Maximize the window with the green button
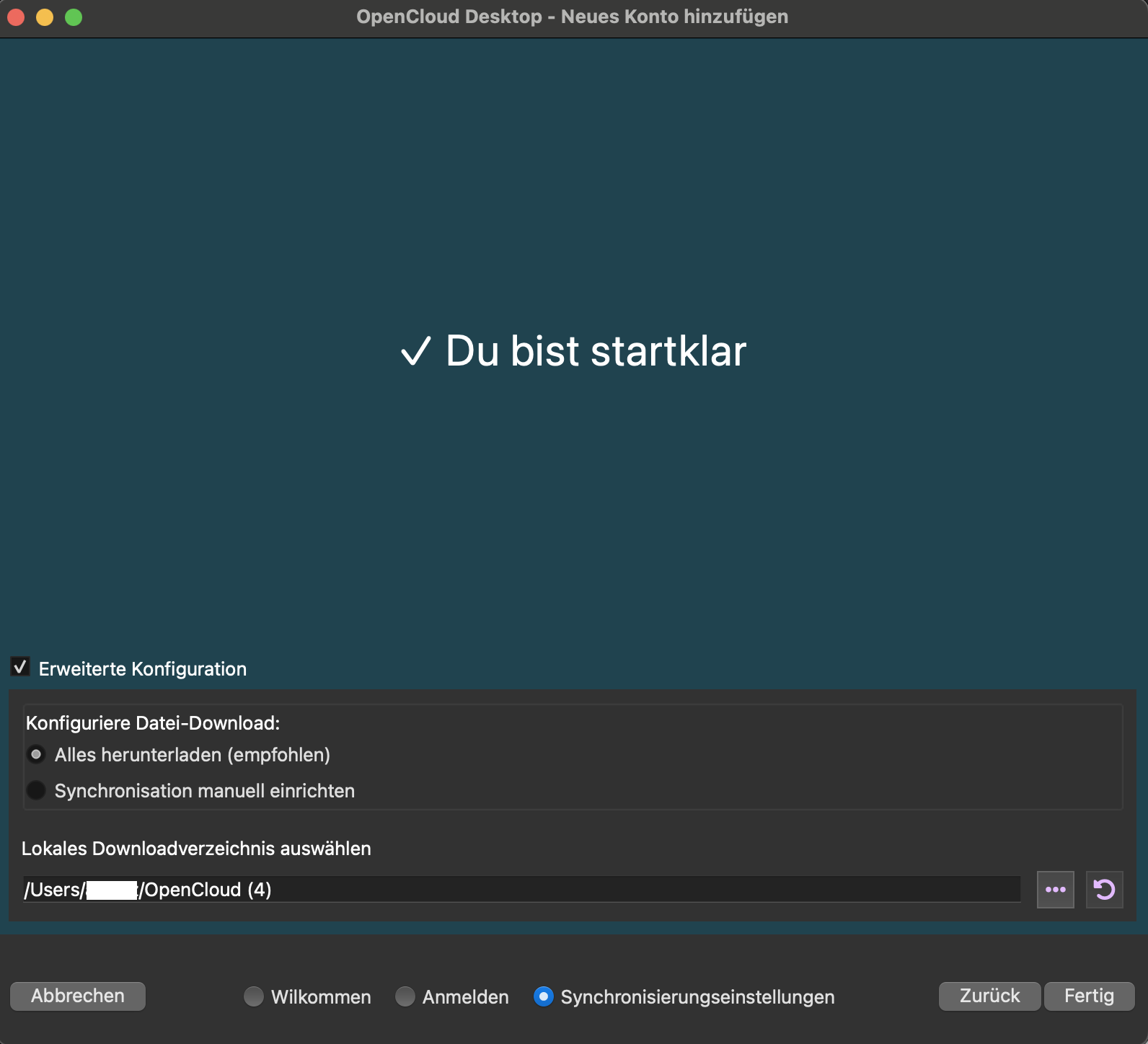The image size is (1148, 1044). (74, 17)
